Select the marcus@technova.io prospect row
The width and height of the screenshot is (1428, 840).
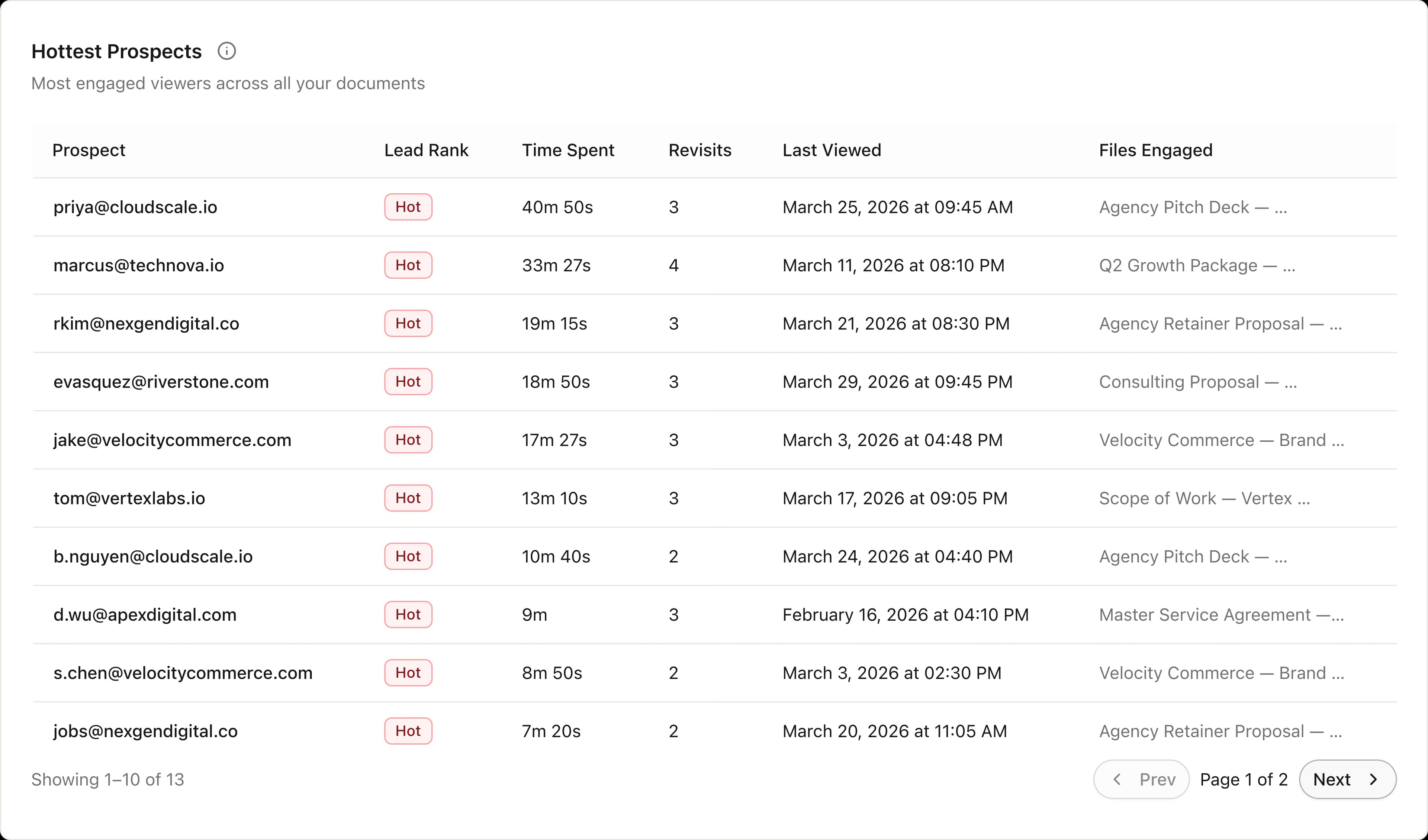coord(139,266)
